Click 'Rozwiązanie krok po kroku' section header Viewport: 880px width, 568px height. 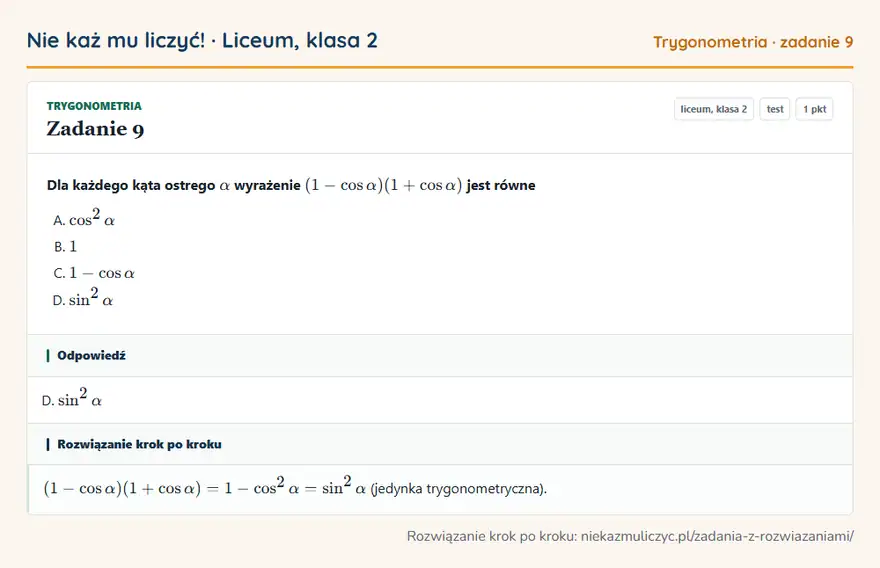[440, 444]
